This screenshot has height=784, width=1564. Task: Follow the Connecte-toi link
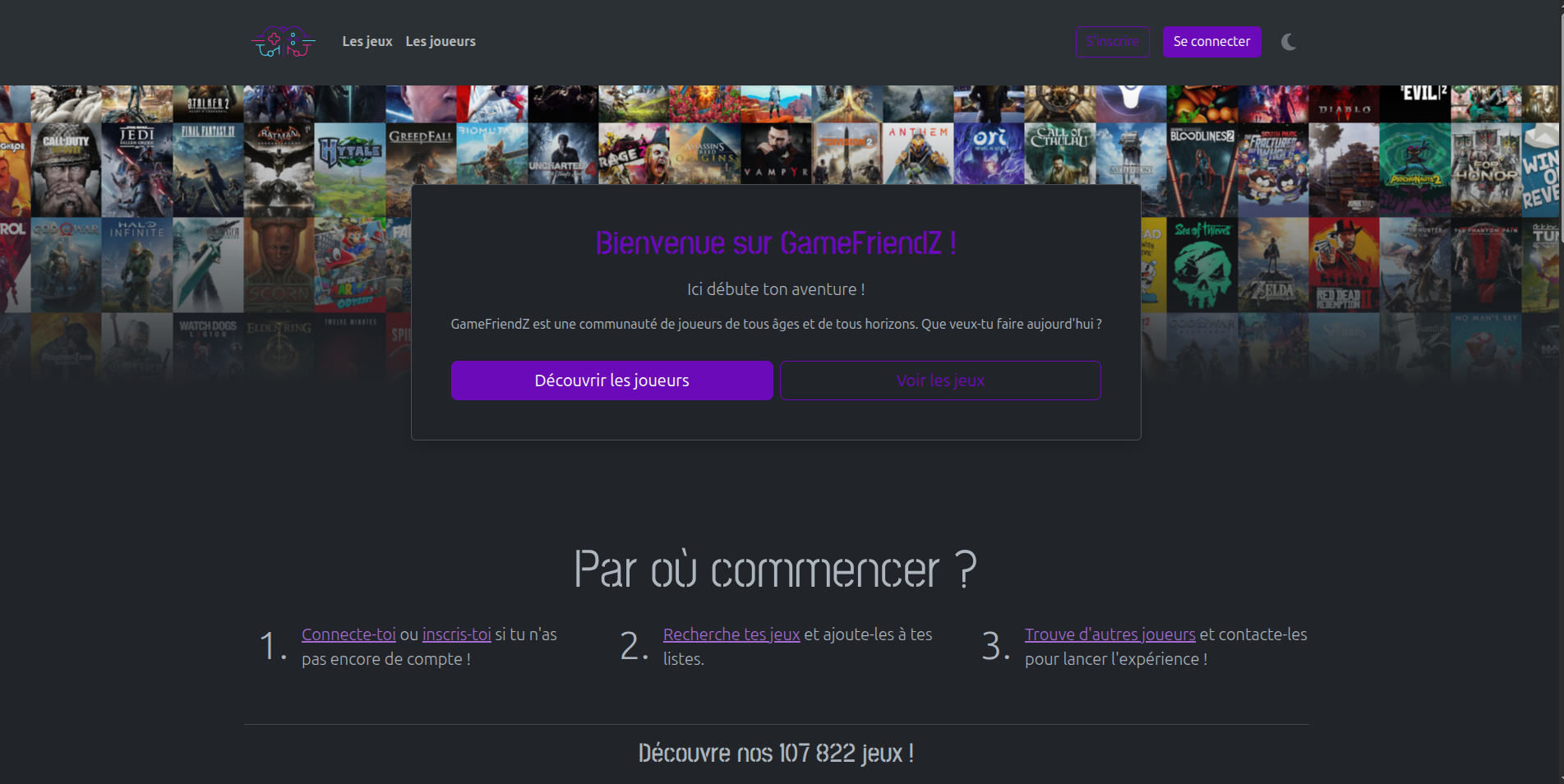(348, 634)
